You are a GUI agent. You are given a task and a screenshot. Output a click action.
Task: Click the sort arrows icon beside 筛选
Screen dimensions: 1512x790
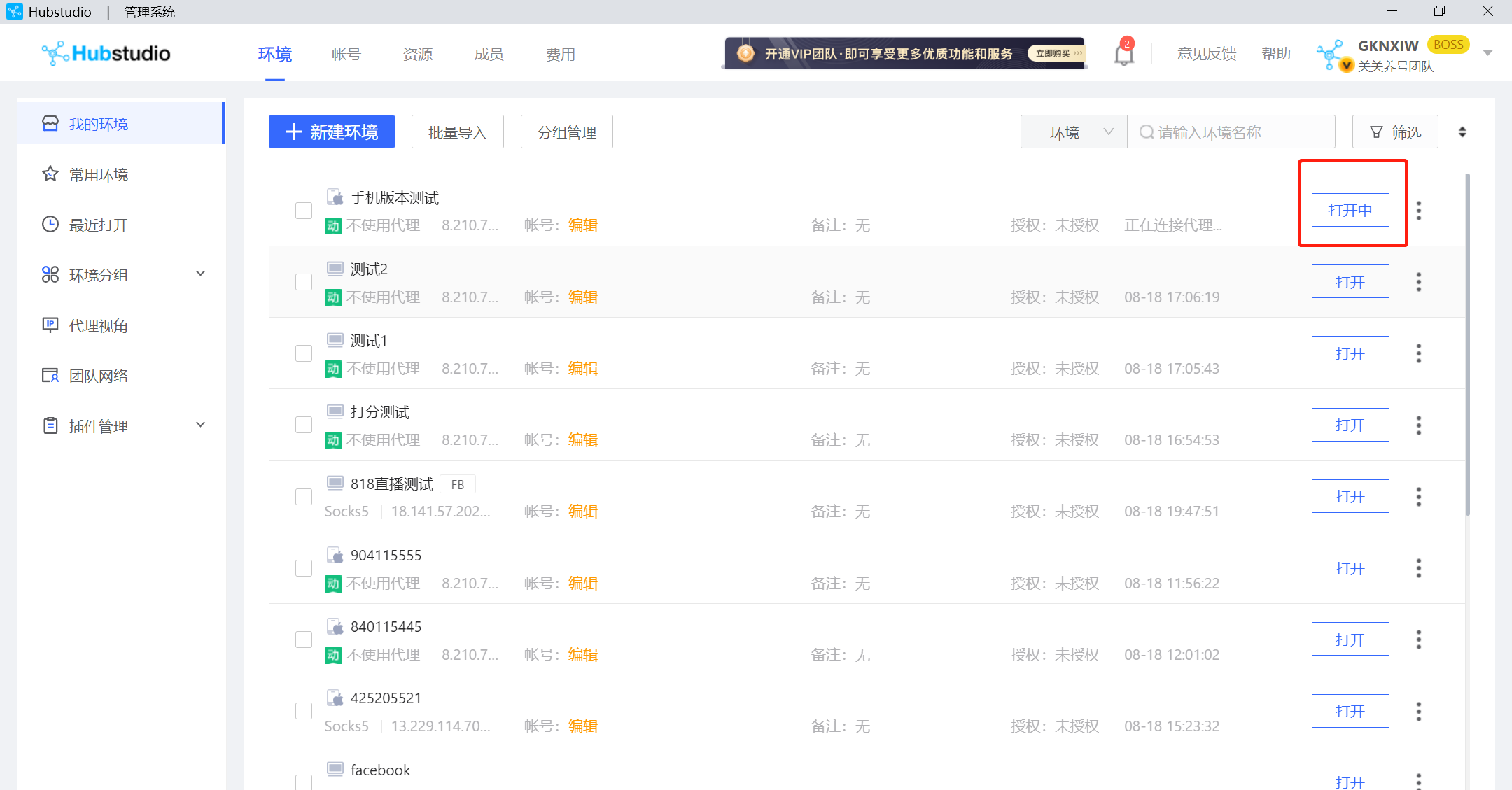click(x=1462, y=132)
